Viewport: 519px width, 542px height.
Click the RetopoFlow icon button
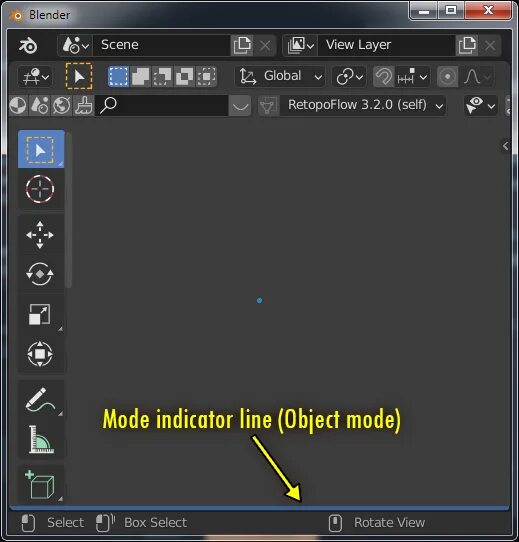pos(268,106)
